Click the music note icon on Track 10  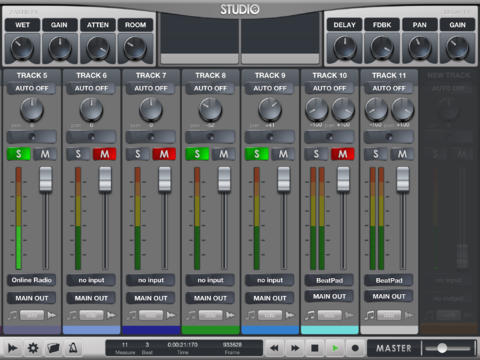point(310,315)
